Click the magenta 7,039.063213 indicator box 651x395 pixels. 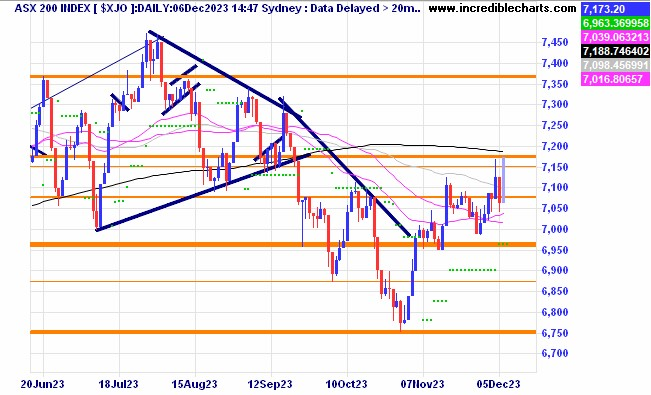(615, 37)
